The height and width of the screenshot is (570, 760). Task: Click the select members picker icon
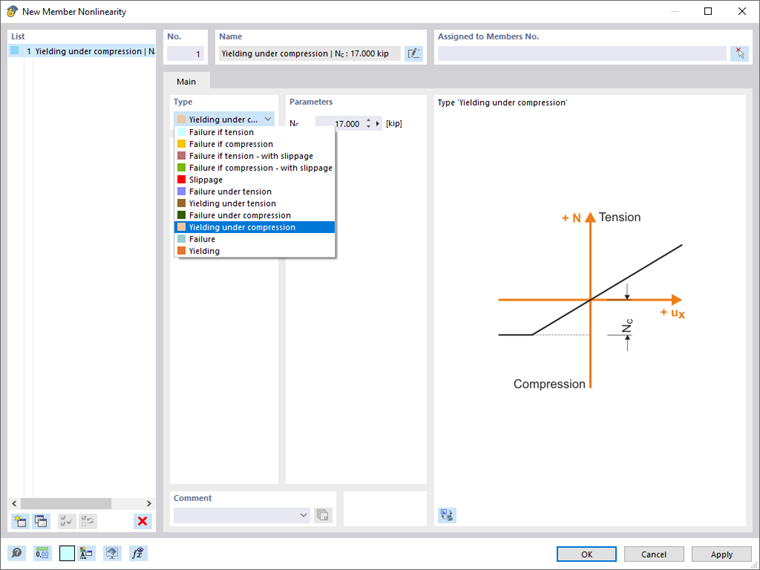pos(739,53)
